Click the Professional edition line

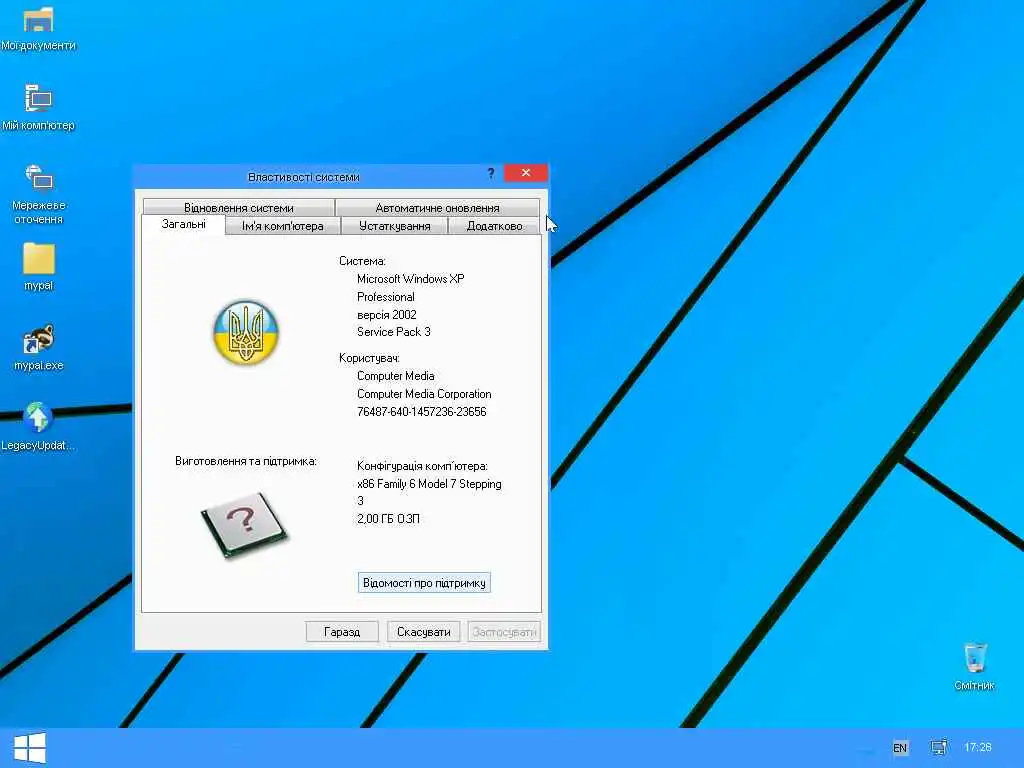pyautogui.click(x=385, y=297)
